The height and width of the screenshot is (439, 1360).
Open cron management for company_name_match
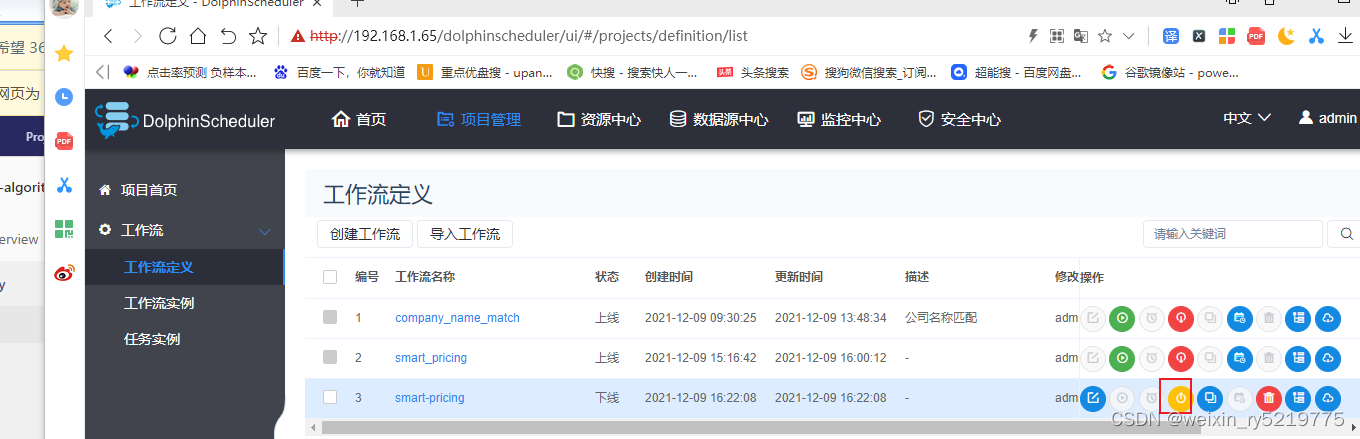pos(1240,318)
